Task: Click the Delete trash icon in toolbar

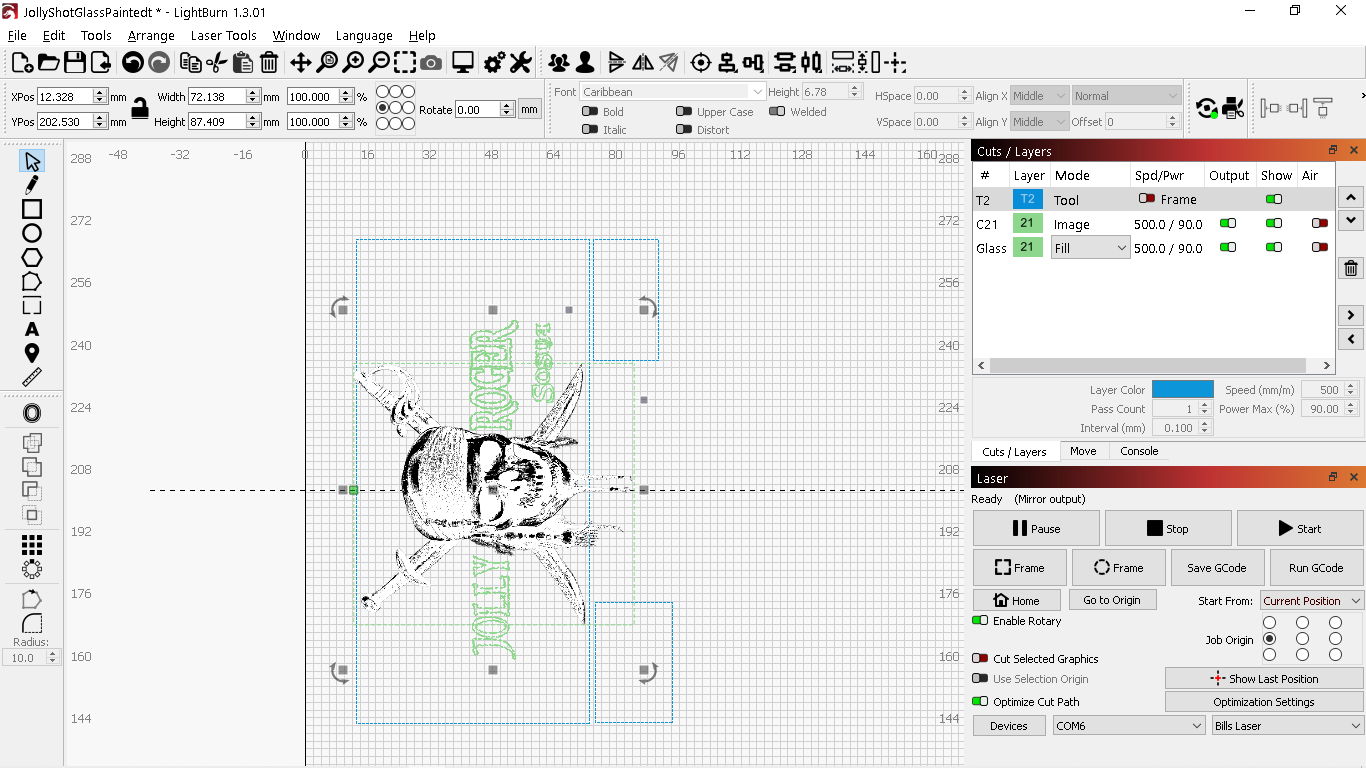Action: click(x=269, y=63)
